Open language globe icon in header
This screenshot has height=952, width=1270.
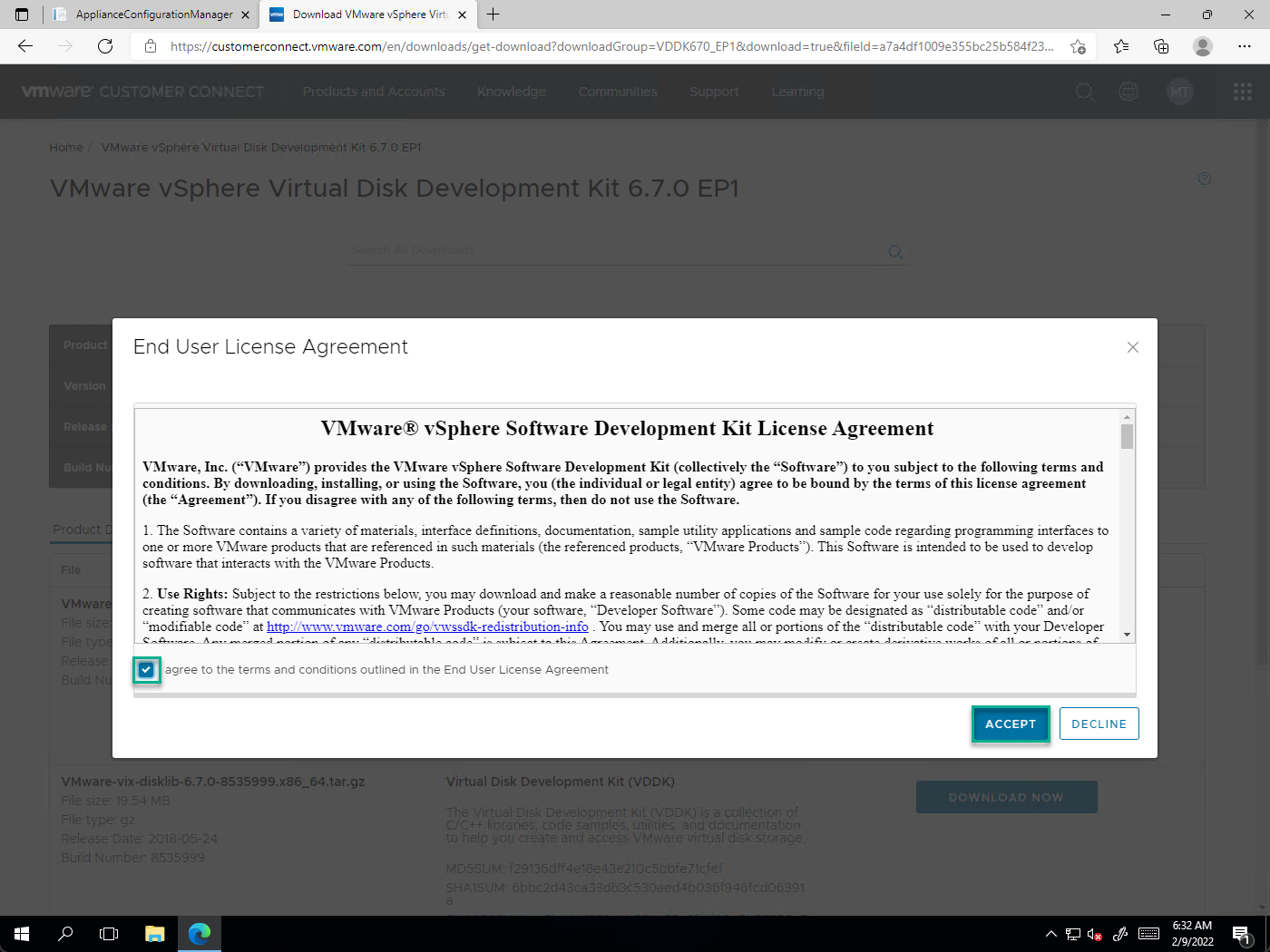pyautogui.click(x=1128, y=92)
